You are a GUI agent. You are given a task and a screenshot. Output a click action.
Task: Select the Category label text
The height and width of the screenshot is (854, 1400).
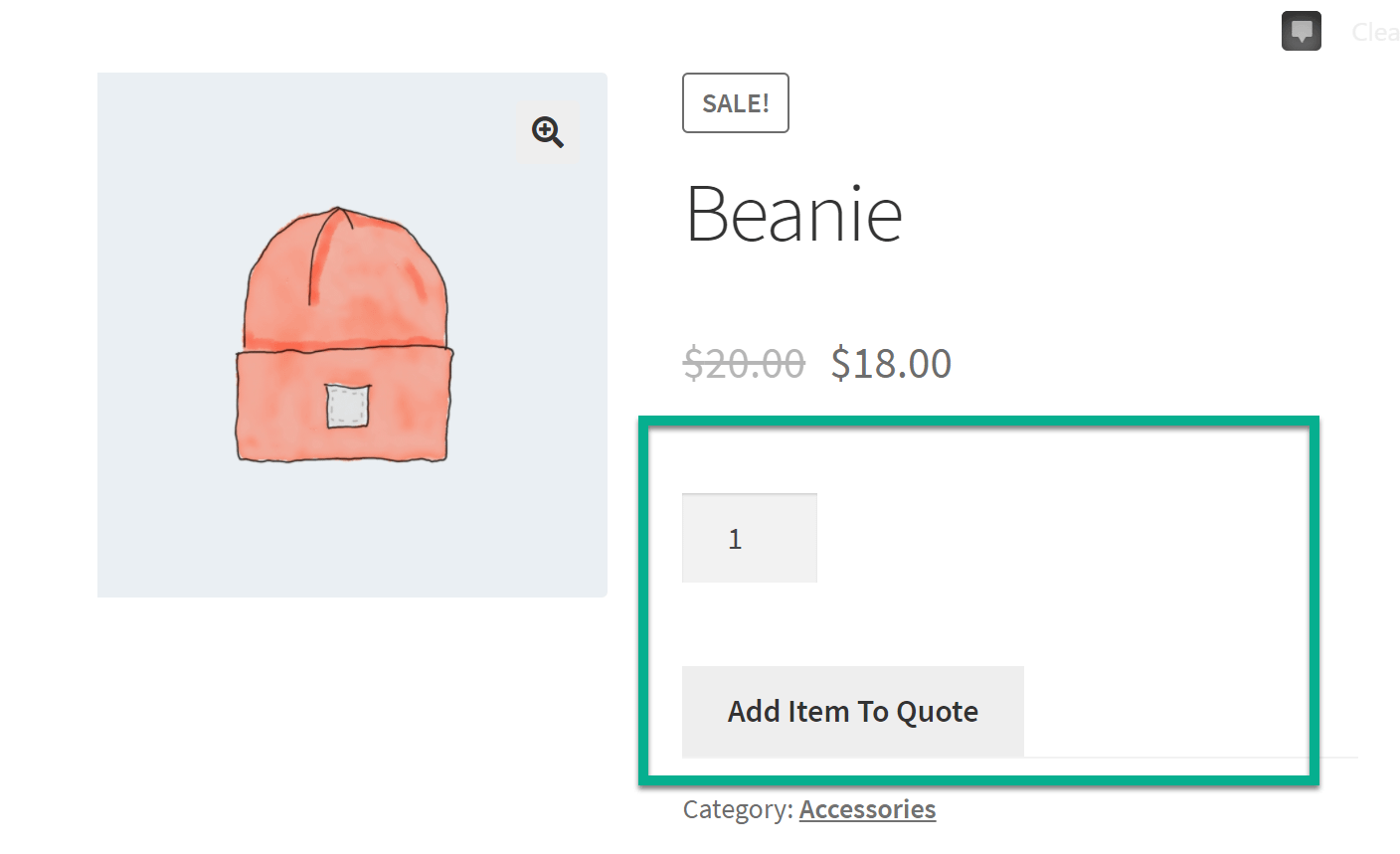click(737, 809)
